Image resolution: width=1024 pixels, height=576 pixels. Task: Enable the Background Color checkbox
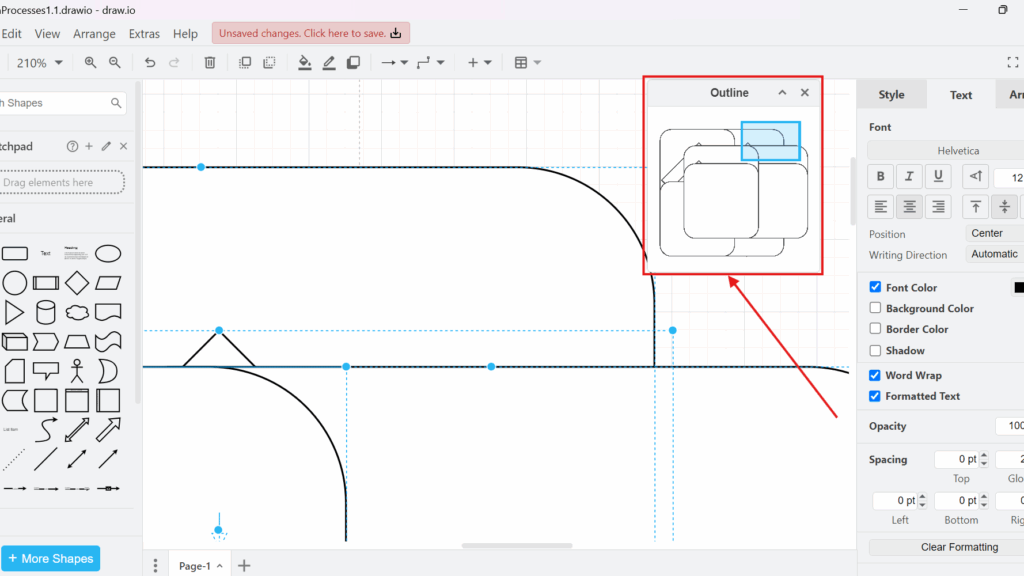click(x=874, y=308)
